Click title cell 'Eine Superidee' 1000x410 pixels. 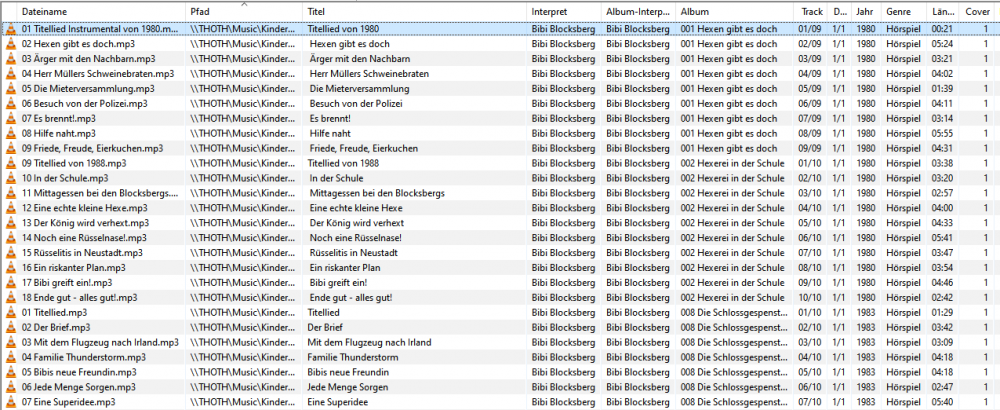click(337, 402)
